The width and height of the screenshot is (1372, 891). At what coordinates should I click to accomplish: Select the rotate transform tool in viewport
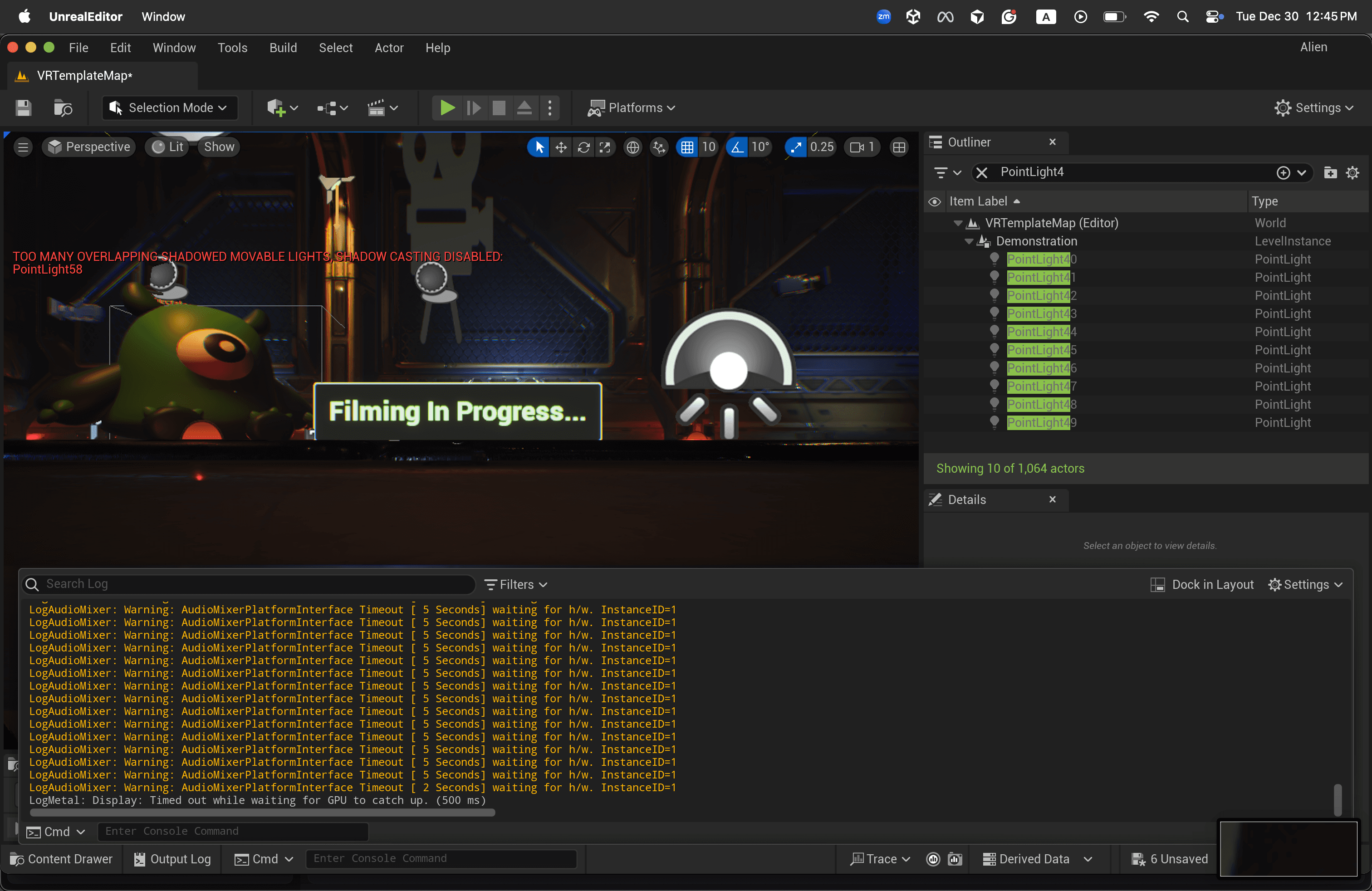coord(583,147)
